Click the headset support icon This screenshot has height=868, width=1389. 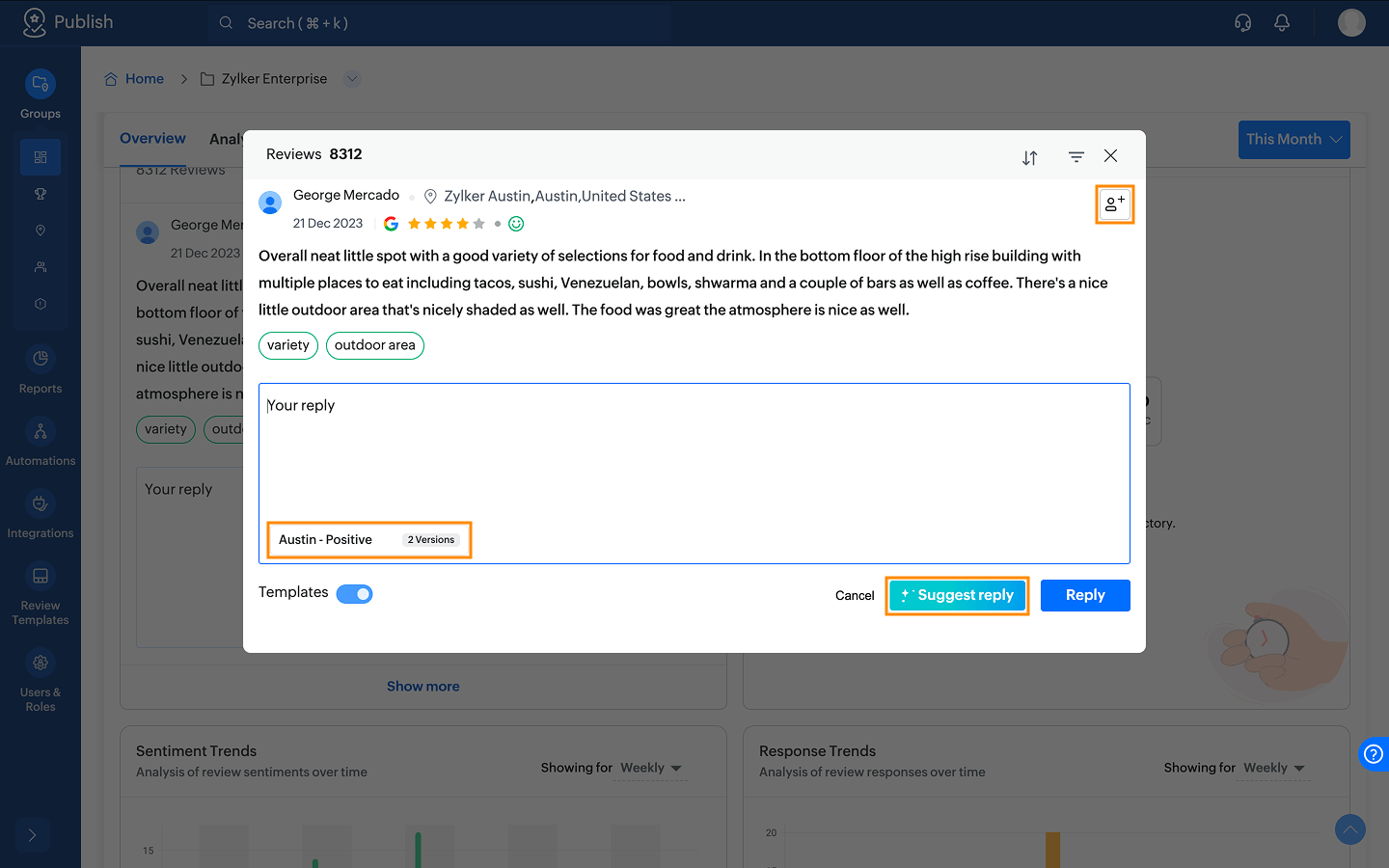click(x=1243, y=22)
